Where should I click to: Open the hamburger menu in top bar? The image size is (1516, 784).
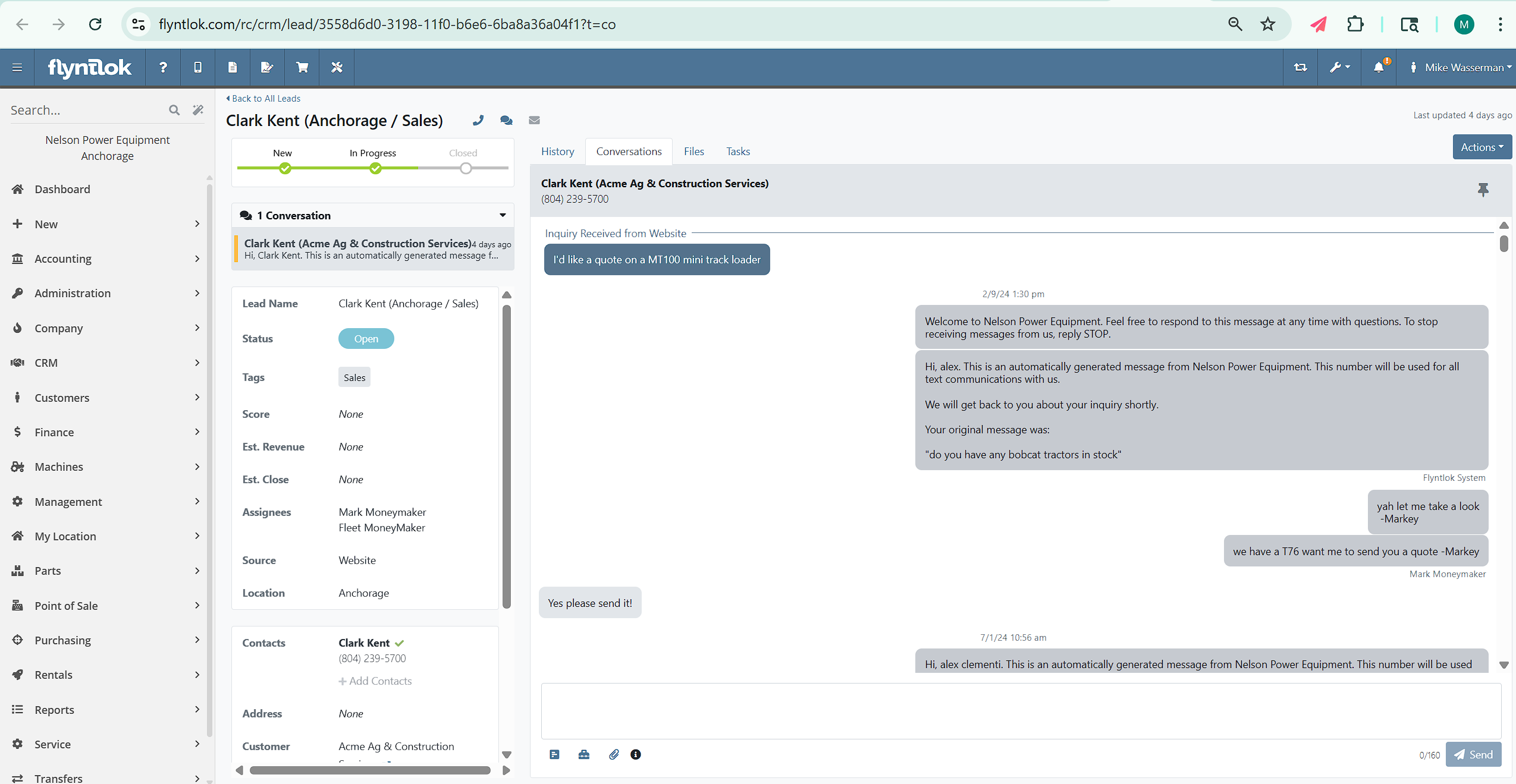pos(17,68)
